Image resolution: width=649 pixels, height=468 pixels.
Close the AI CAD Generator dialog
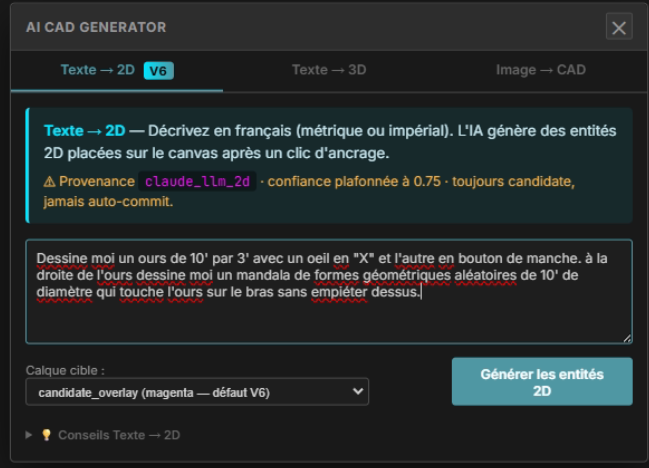tap(619, 27)
